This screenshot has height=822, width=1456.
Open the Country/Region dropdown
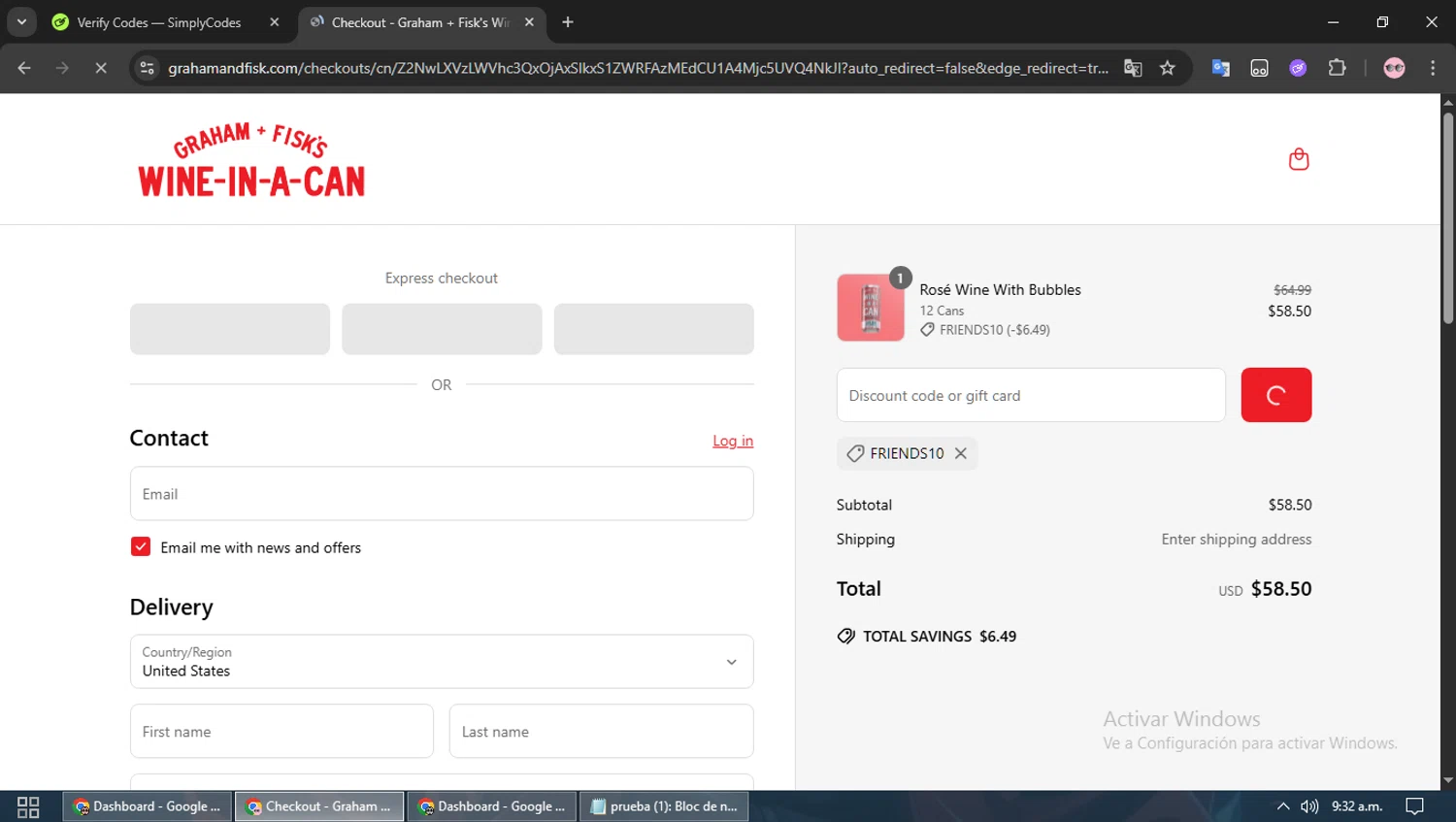point(442,662)
